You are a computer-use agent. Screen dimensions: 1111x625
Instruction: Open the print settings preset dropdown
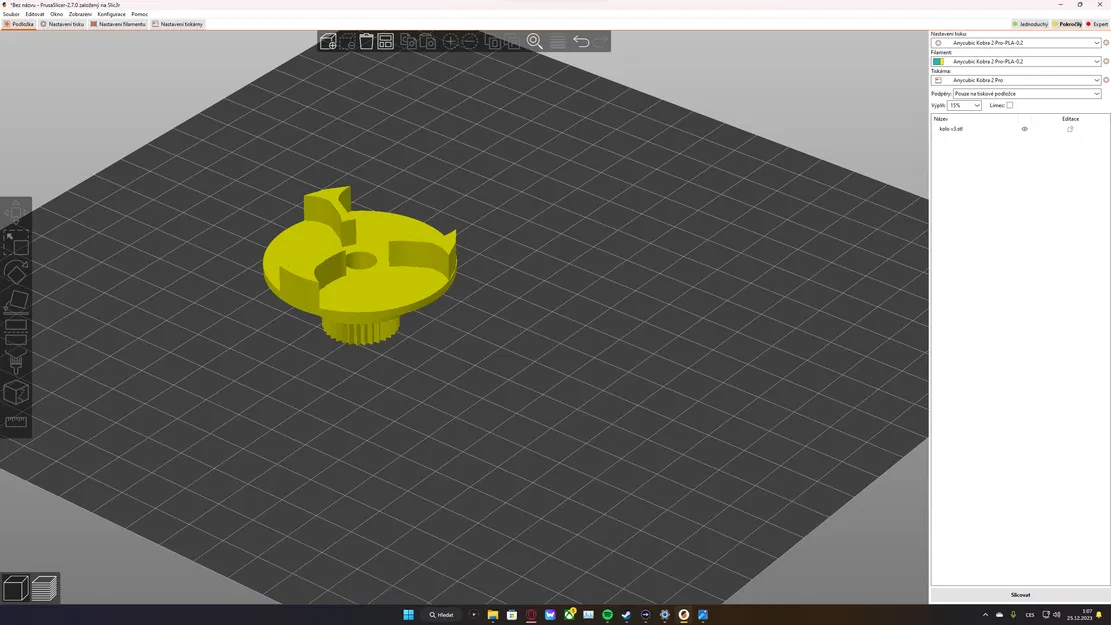(1016, 43)
